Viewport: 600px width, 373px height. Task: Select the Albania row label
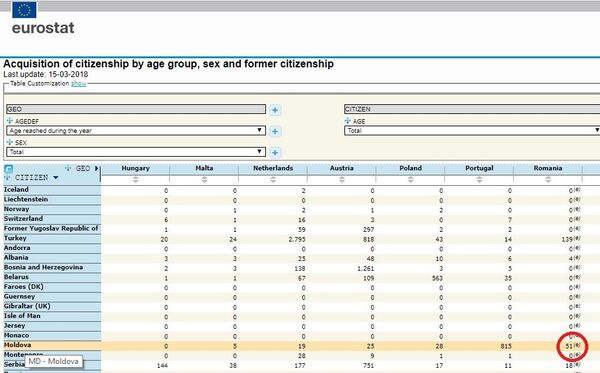(x=16, y=257)
